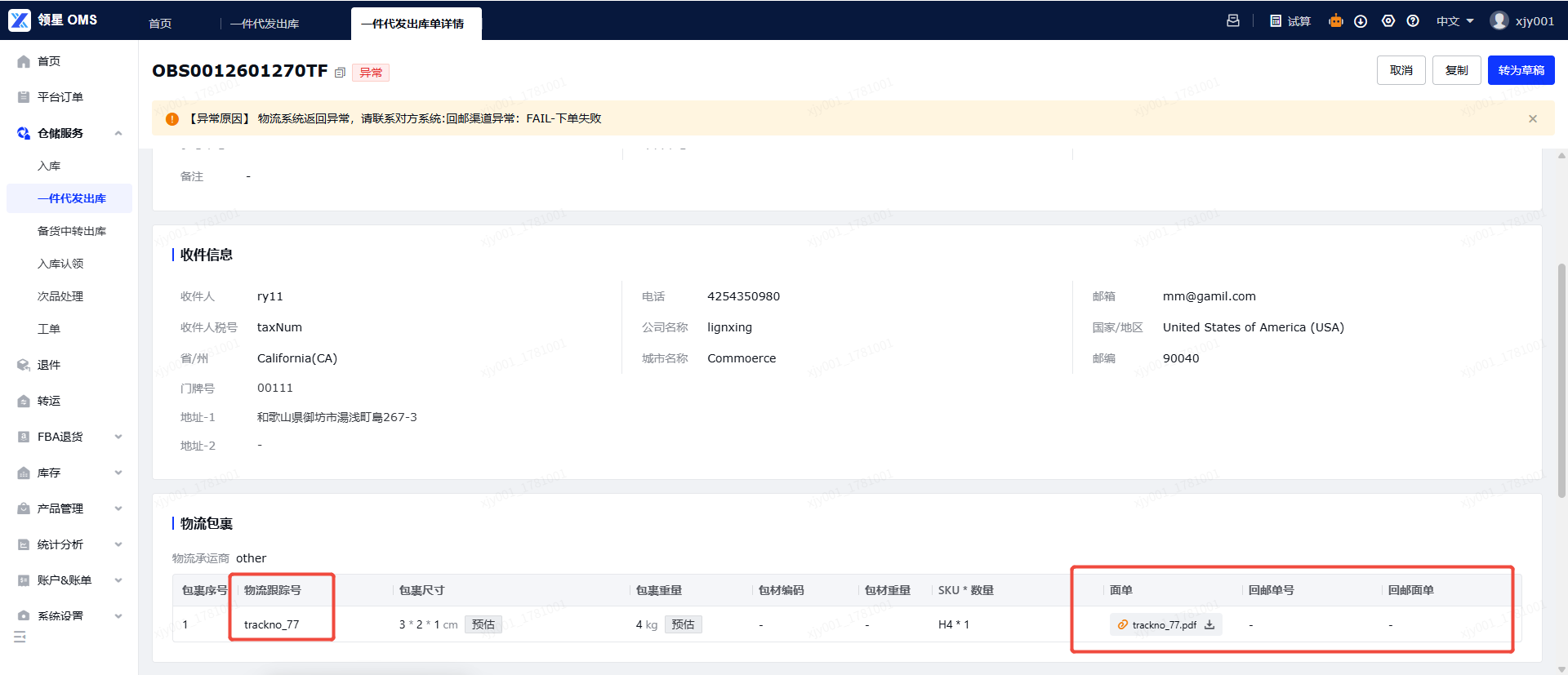
Task: Click the orange warning icon in alert
Action: coord(172,119)
